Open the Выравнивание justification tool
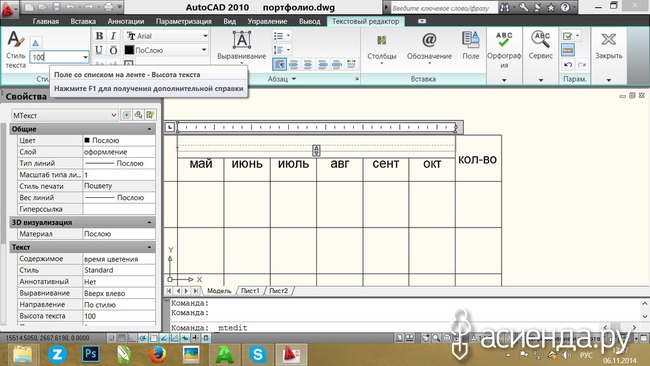Image resolution: width=650 pixels, height=366 pixels. tap(242, 46)
